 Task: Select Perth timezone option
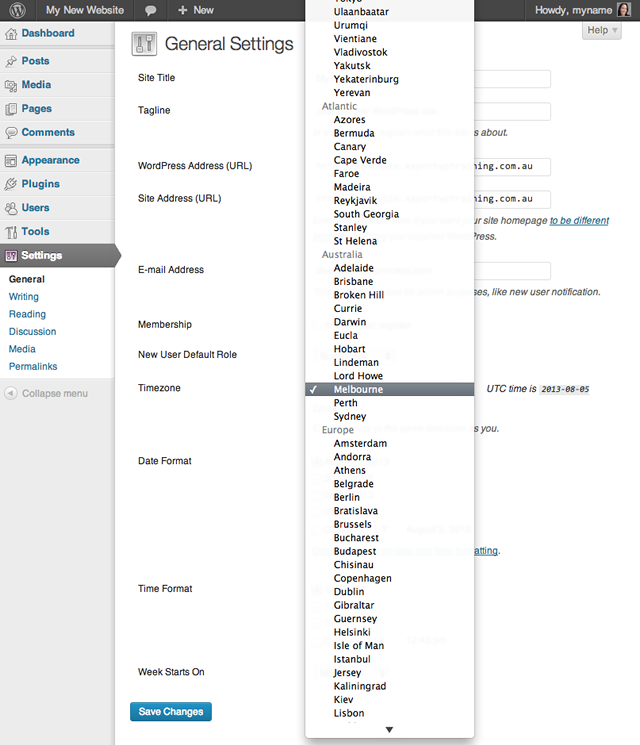coord(390,403)
